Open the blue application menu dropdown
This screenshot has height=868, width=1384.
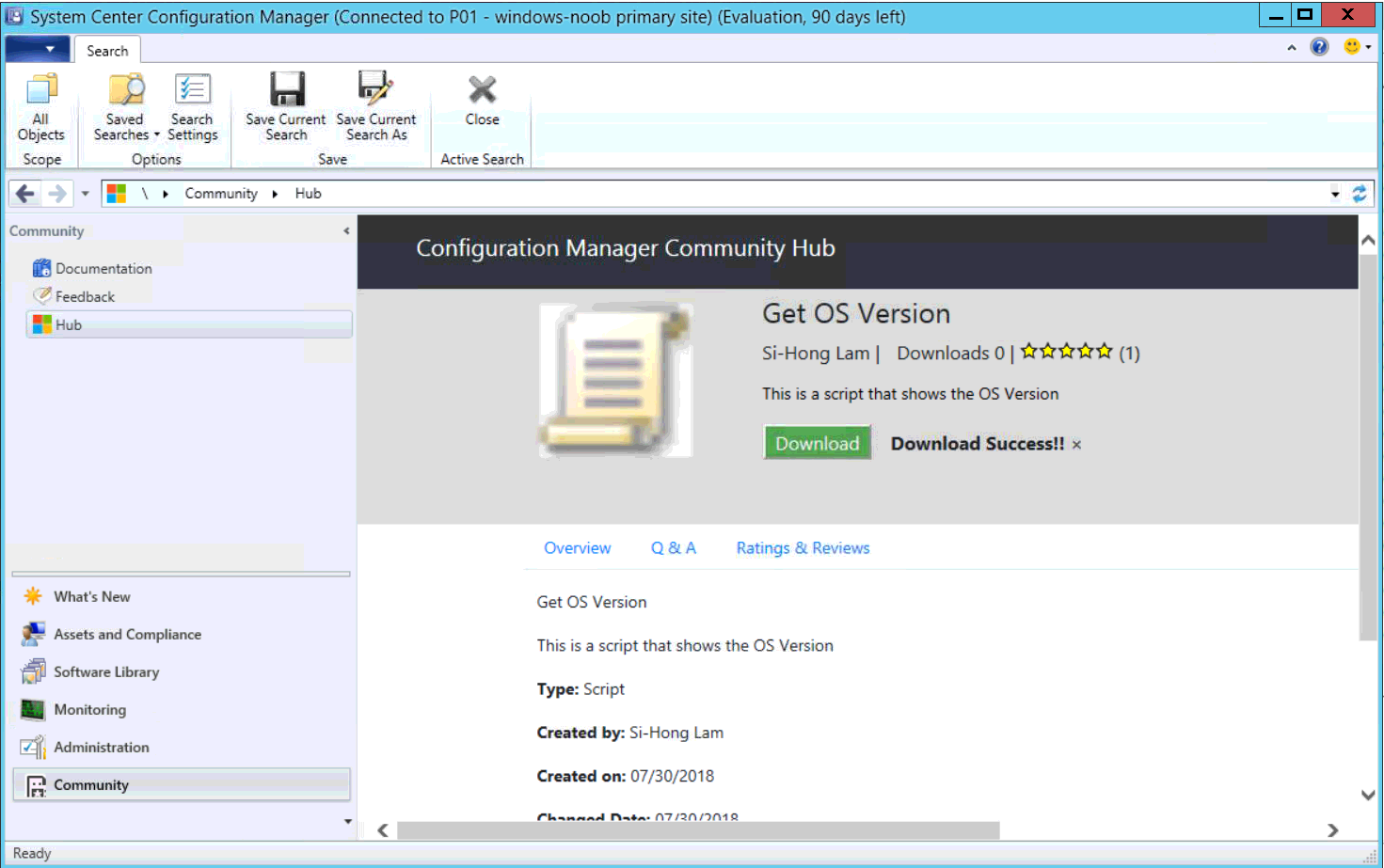[38, 49]
